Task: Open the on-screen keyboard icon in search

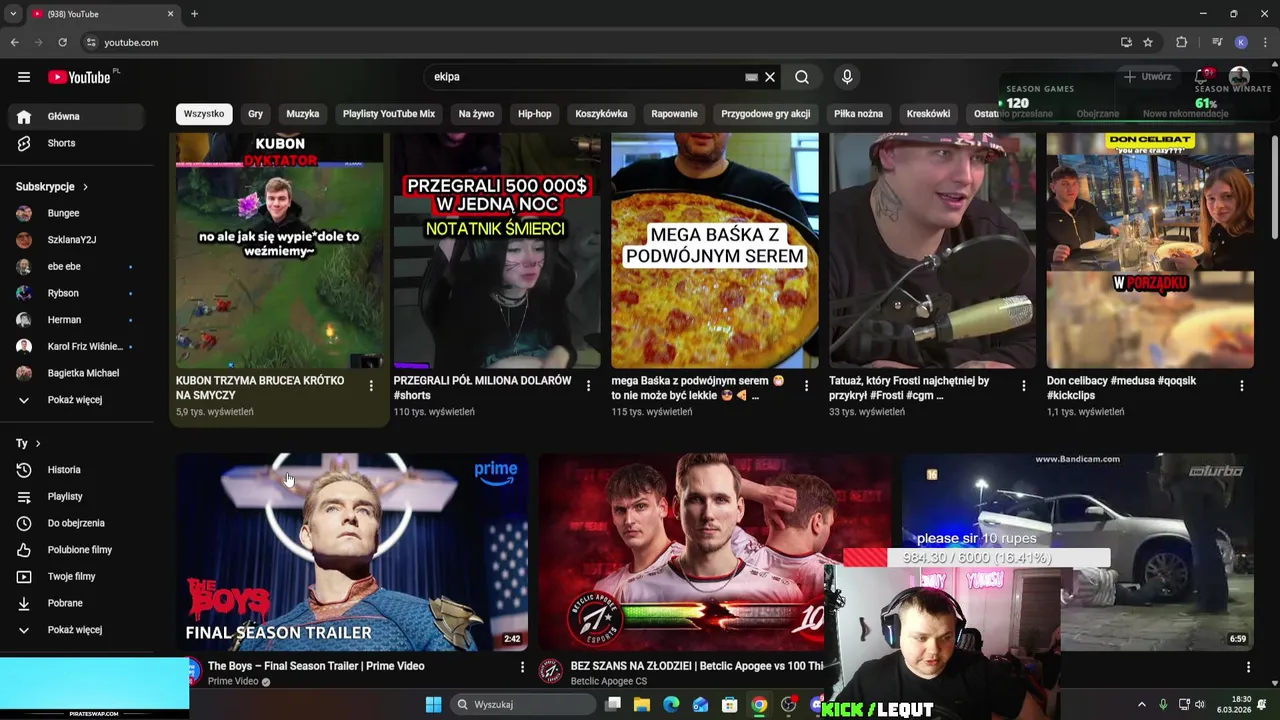Action: coord(752,77)
